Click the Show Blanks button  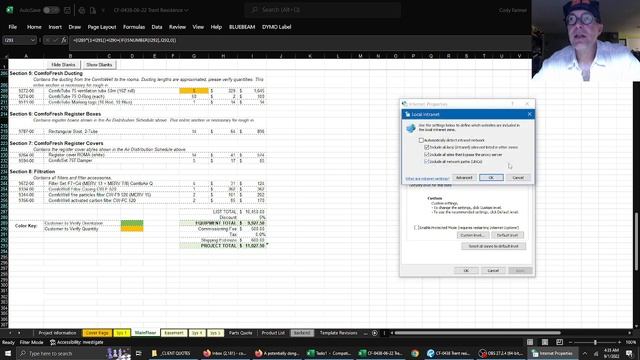[x=99, y=64]
